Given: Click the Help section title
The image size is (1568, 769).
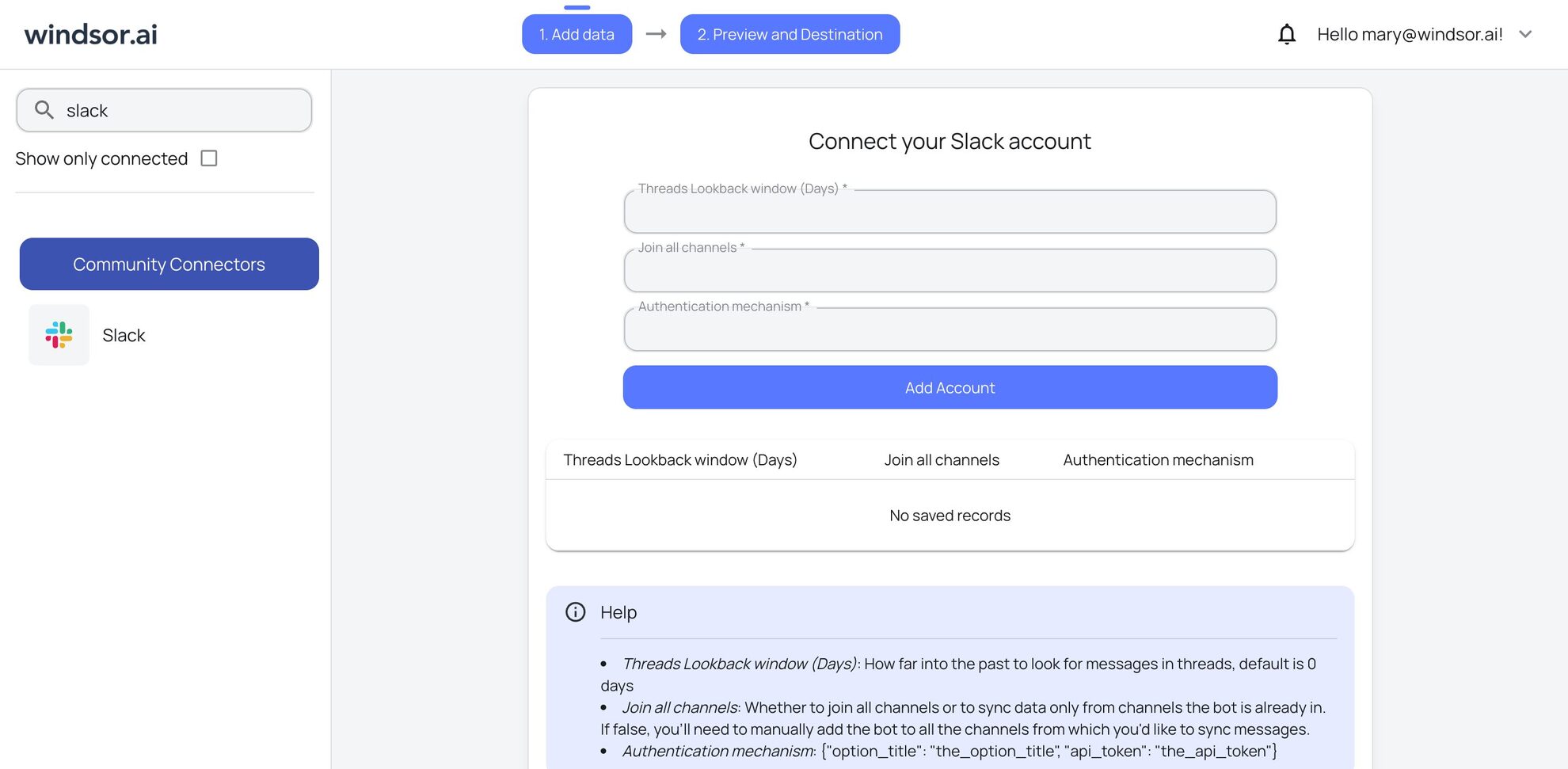Looking at the screenshot, I should point(618,612).
